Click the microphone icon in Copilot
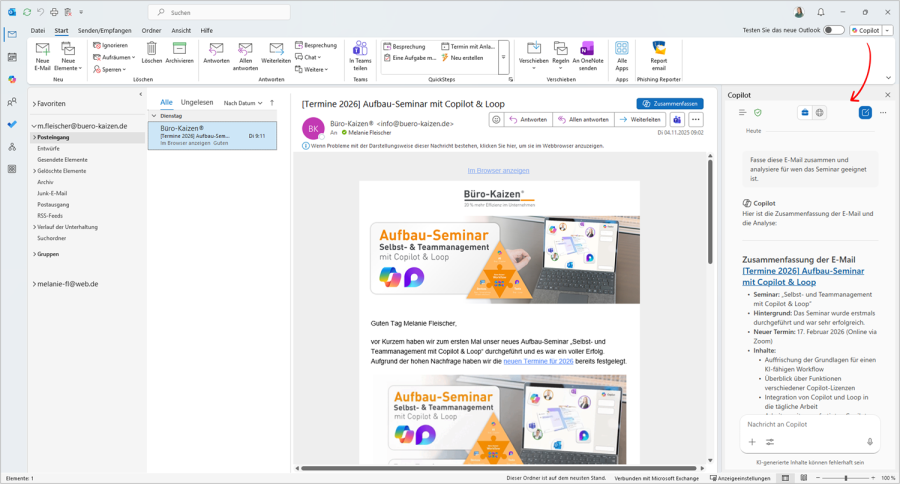Viewport: 900px width, 484px height. (870, 442)
